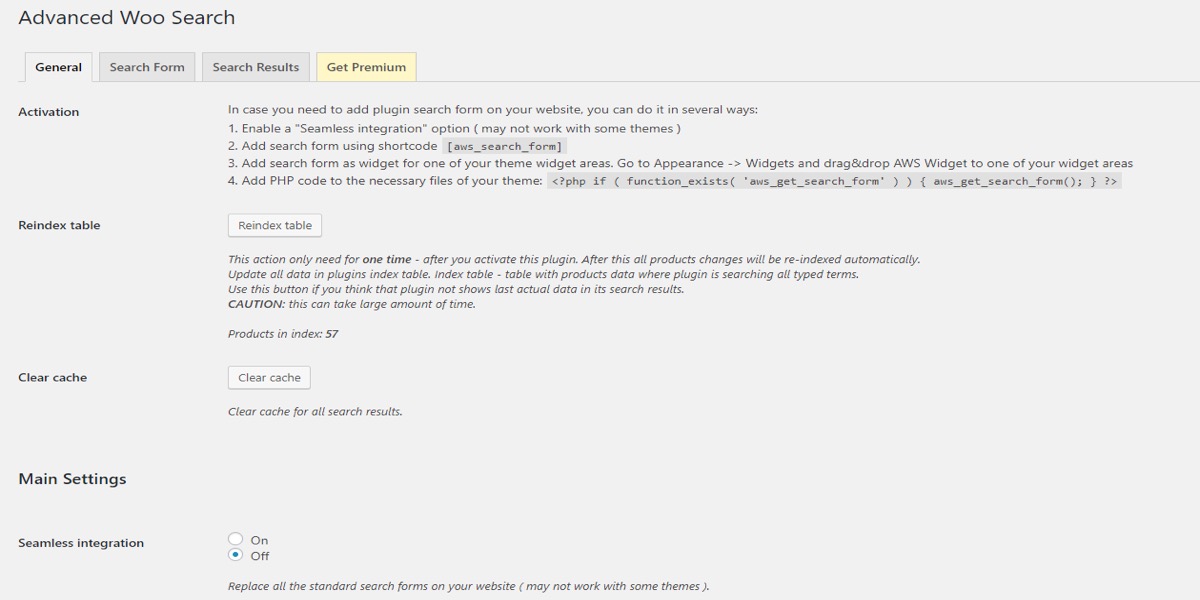
Task: Click instruction 3 about AWS Widget areas
Action: 680,163
